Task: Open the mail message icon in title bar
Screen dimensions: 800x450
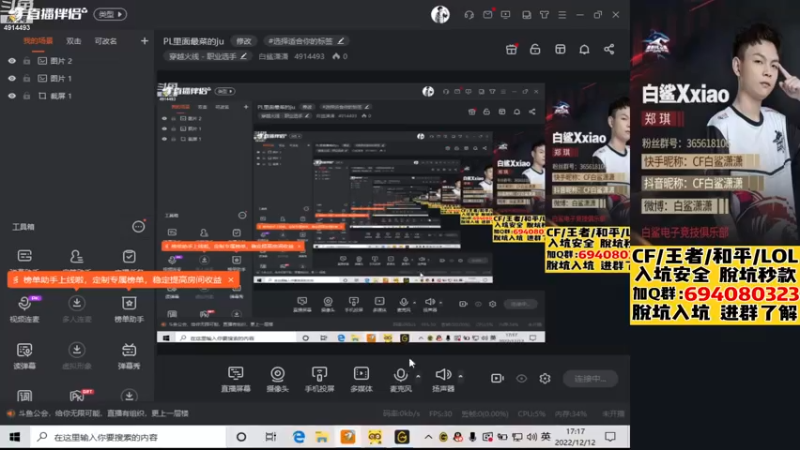Action: pyautogui.click(x=488, y=15)
